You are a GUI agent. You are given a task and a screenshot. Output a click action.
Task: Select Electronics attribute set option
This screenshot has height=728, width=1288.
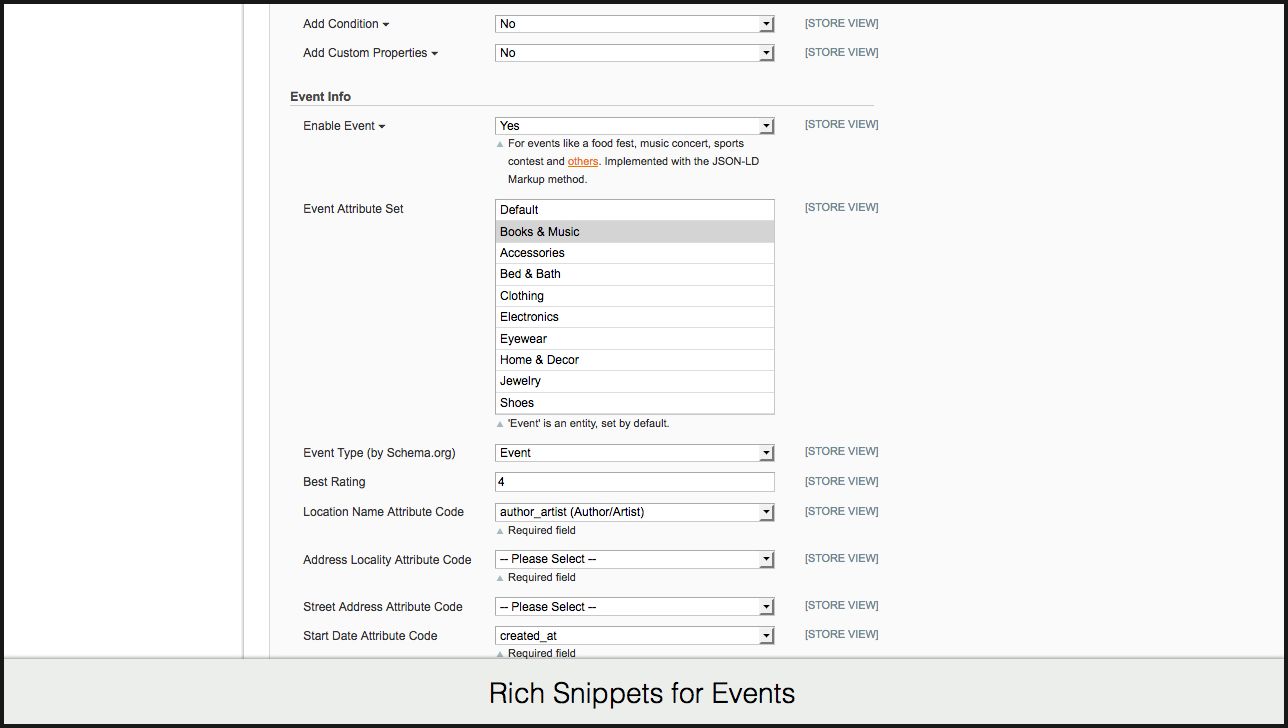coord(634,317)
